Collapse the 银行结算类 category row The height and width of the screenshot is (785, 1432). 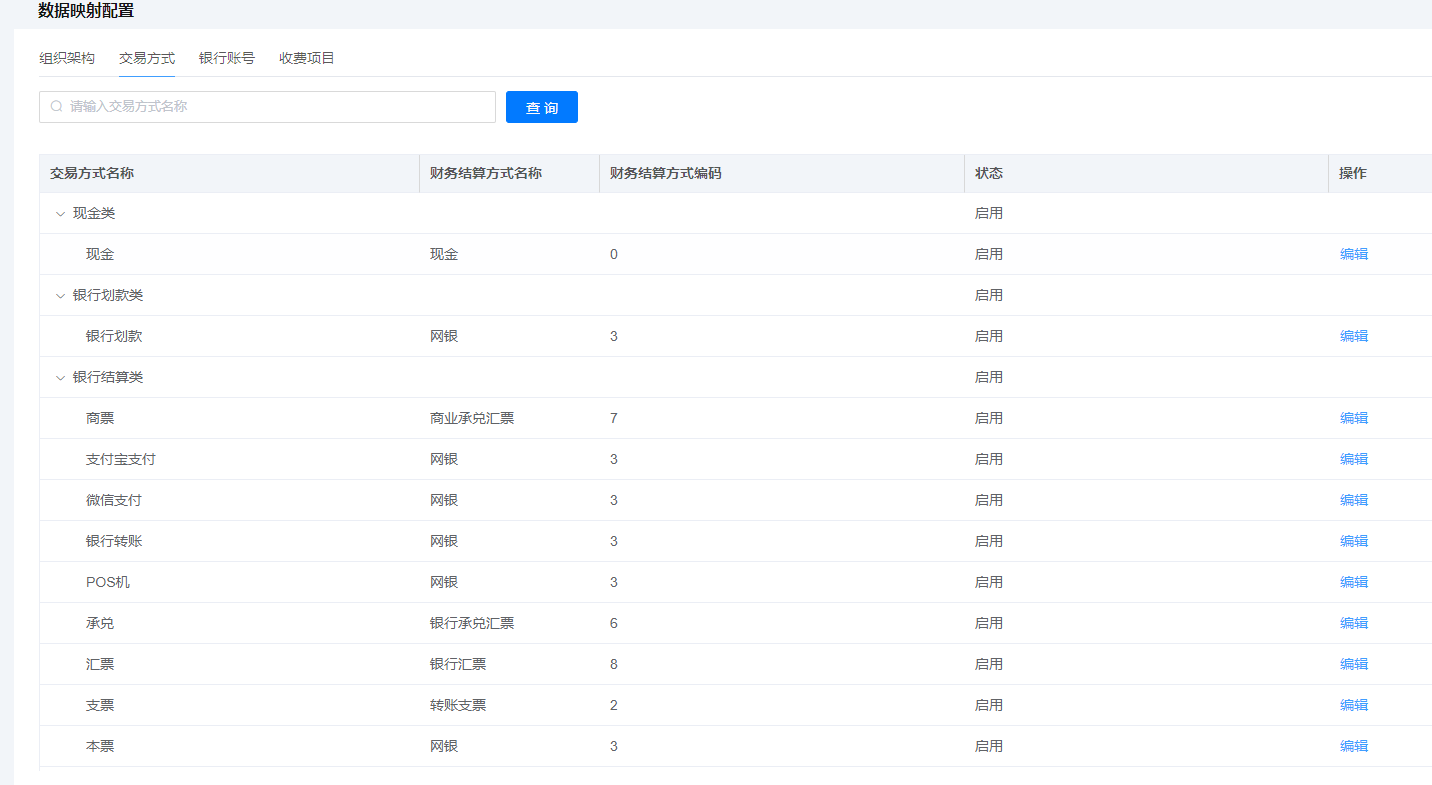pos(60,378)
